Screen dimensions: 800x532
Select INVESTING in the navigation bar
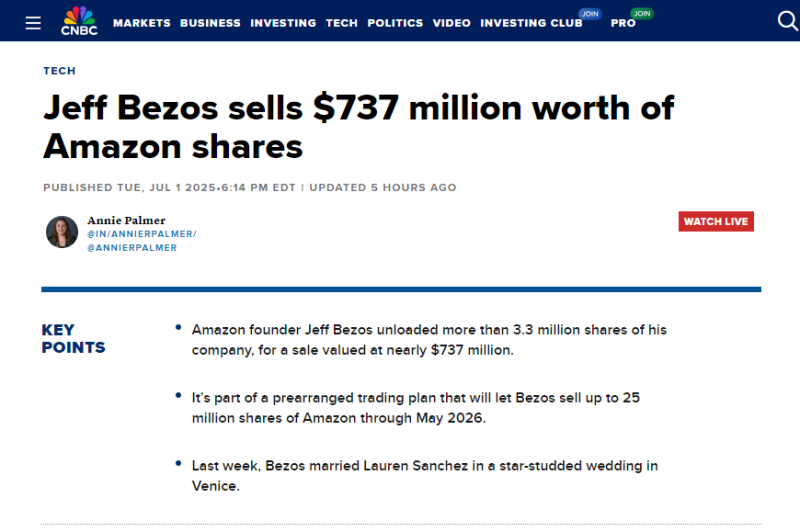pos(283,23)
